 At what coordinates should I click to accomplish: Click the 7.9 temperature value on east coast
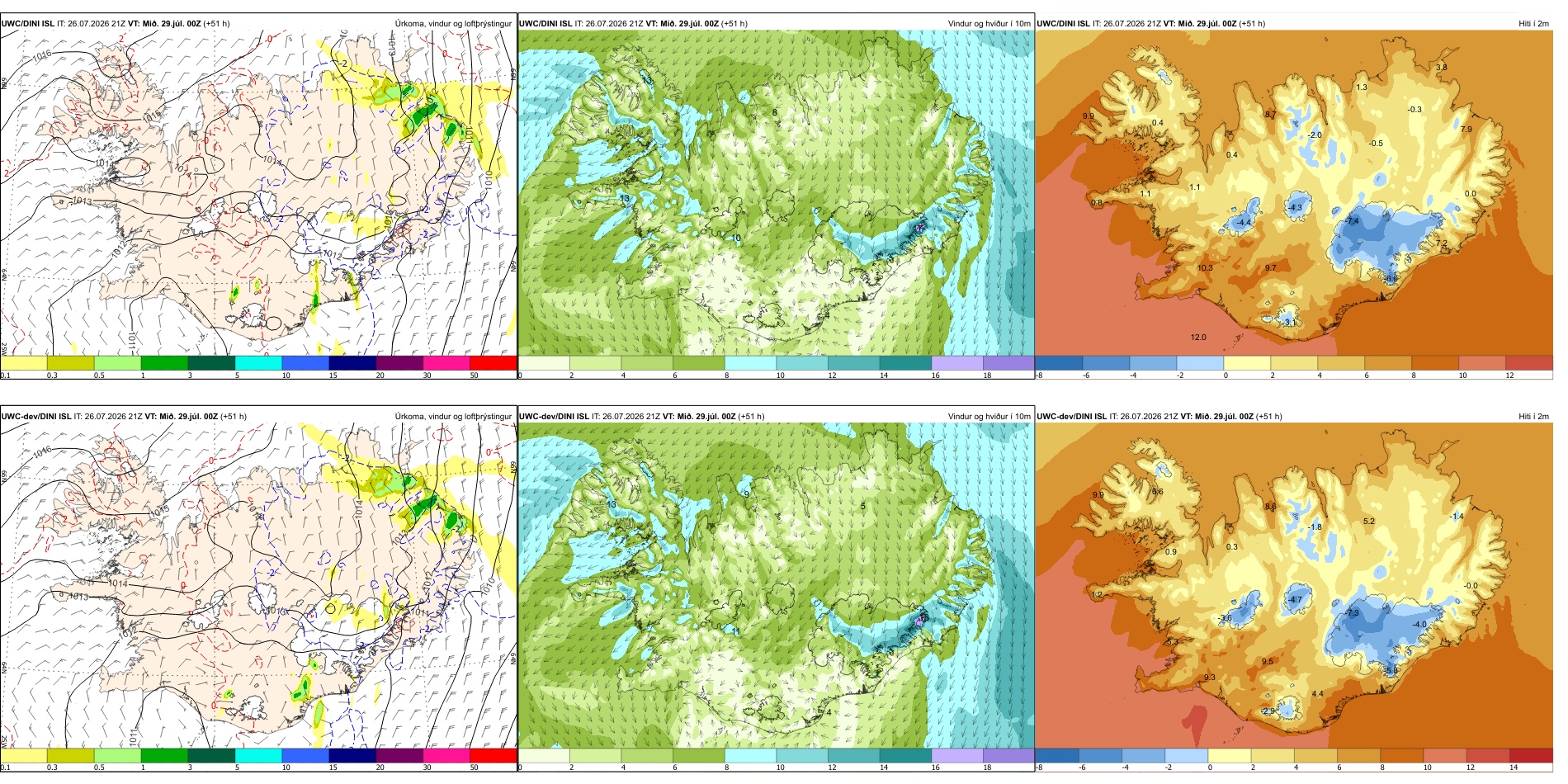click(x=1466, y=130)
